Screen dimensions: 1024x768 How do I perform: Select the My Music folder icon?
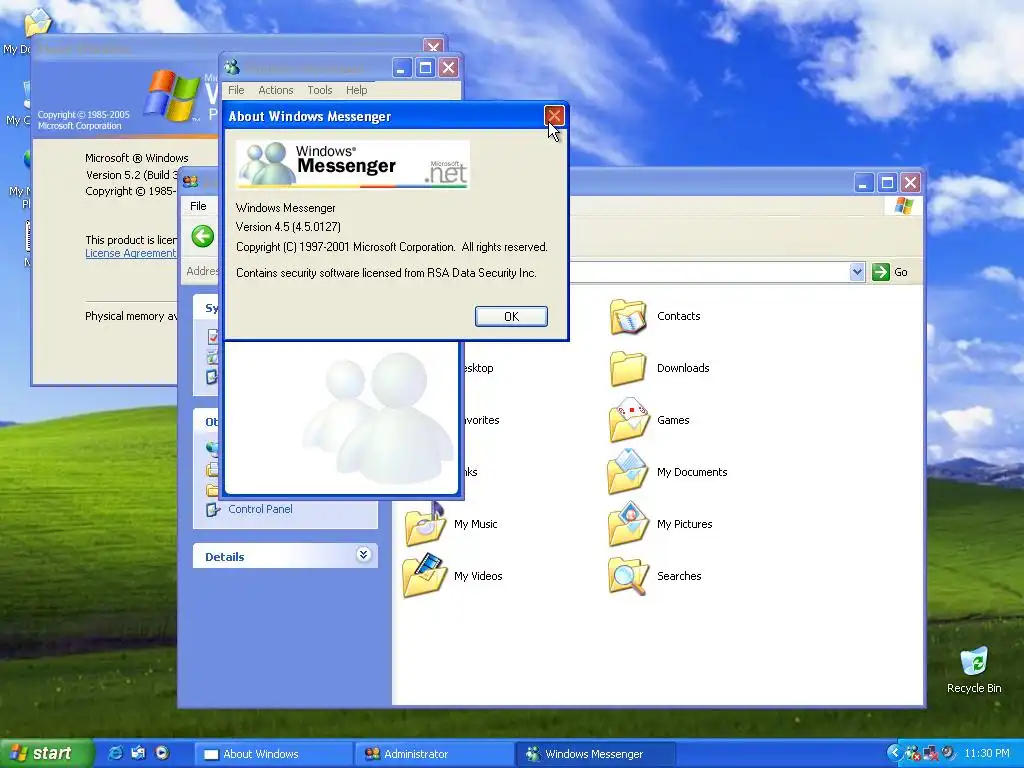(424, 524)
